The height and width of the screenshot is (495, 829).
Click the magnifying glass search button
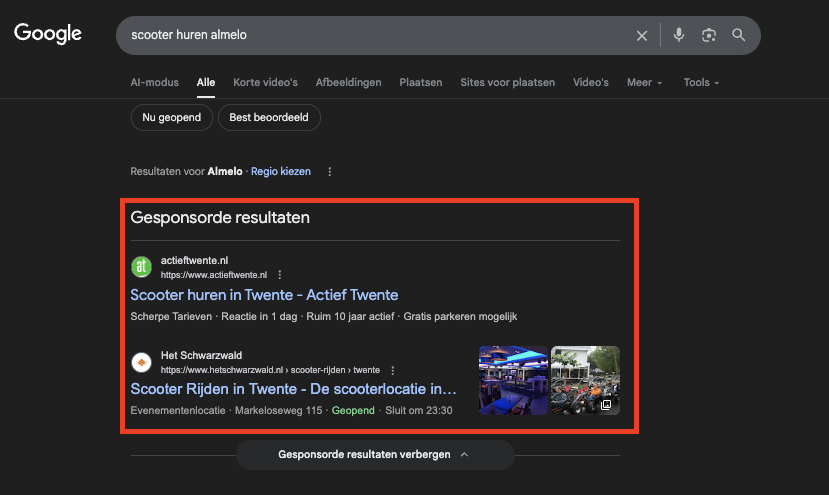pyautogui.click(x=739, y=35)
